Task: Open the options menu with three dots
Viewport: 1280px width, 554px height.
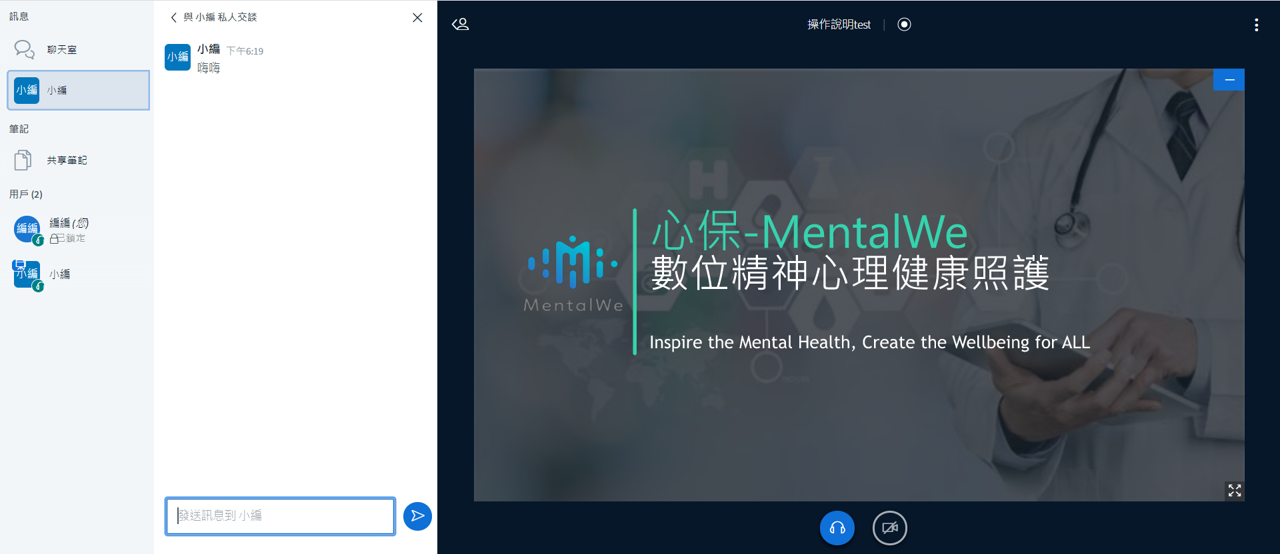Action: pos(1256,25)
